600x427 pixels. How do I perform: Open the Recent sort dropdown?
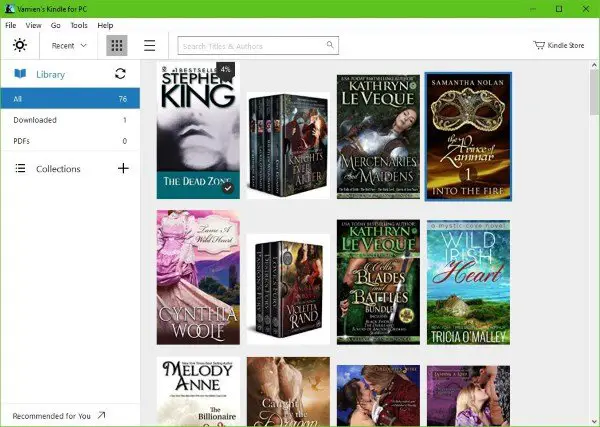[x=69, y=46]
